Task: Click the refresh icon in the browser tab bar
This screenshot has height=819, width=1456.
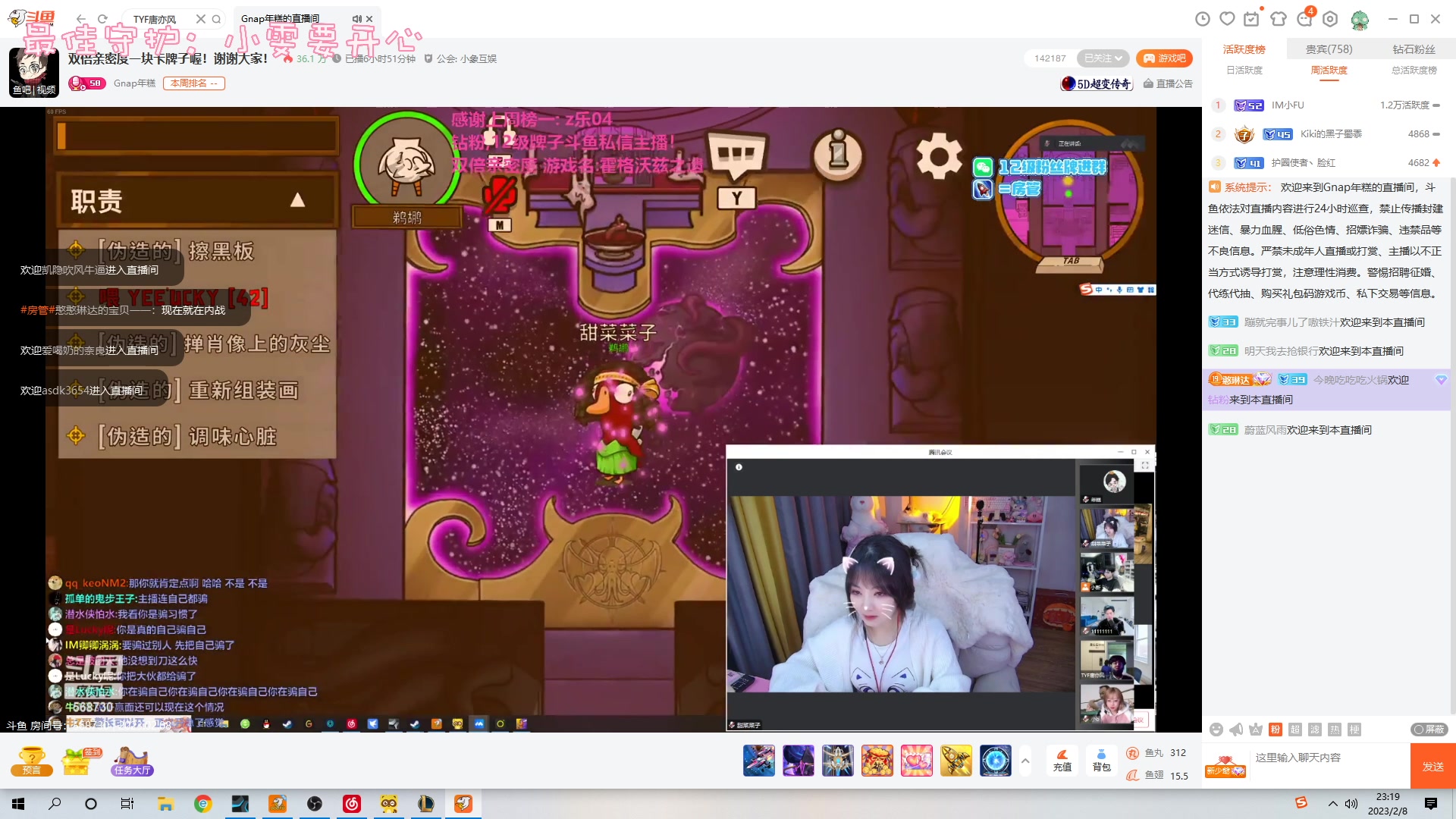Action: point(102,19)
